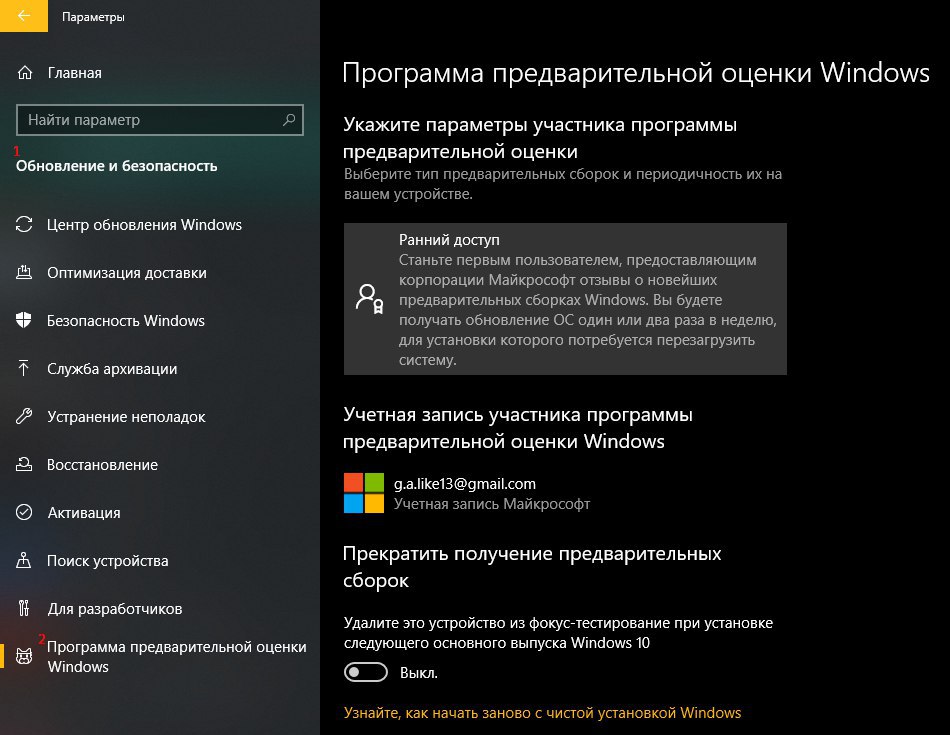Click the Параметры window title
Screen dimensions: 950x735
coord(93,17)
